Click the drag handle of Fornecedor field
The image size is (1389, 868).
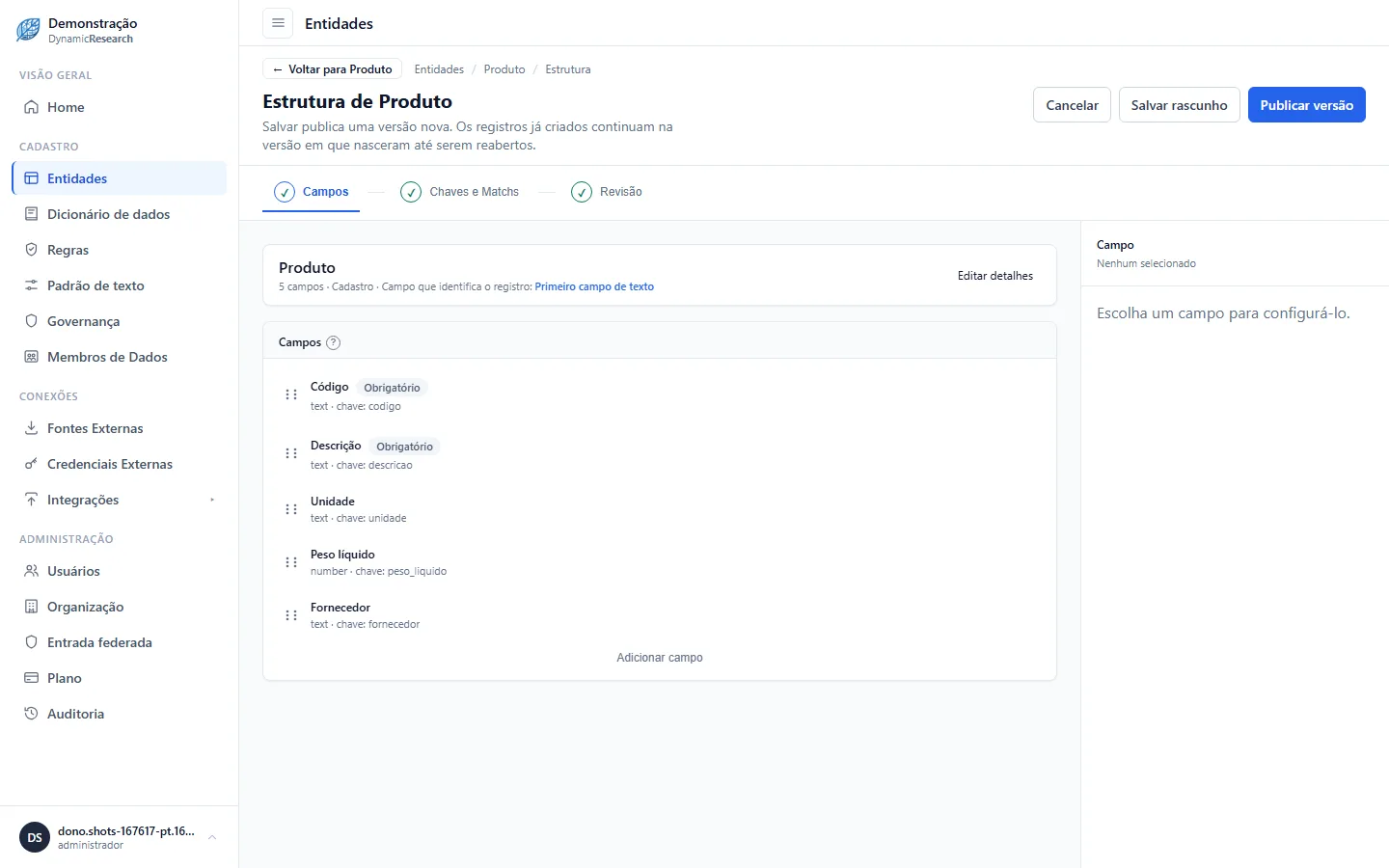click(290, 615)
